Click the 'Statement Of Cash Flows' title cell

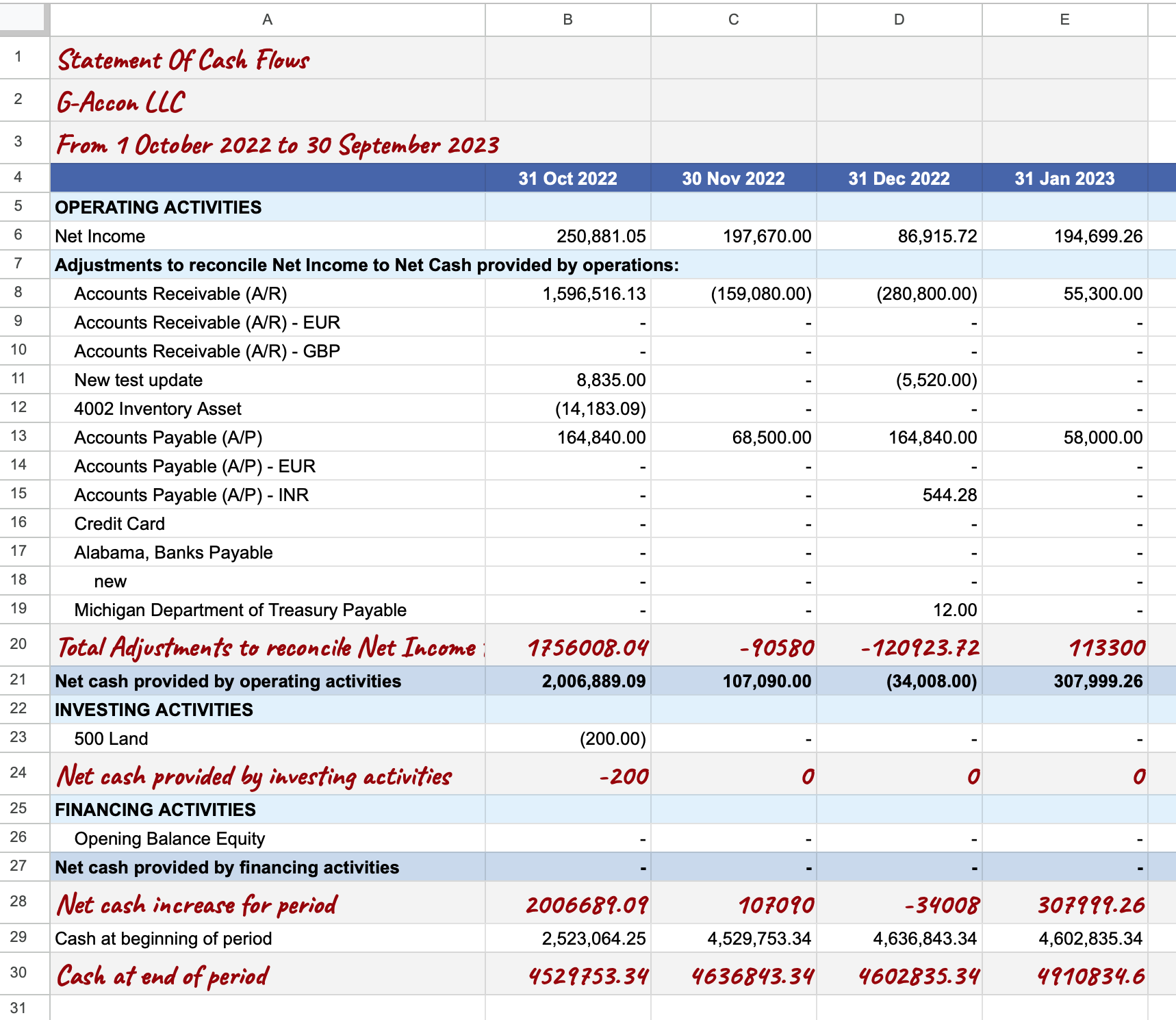[x=268, y=58]
